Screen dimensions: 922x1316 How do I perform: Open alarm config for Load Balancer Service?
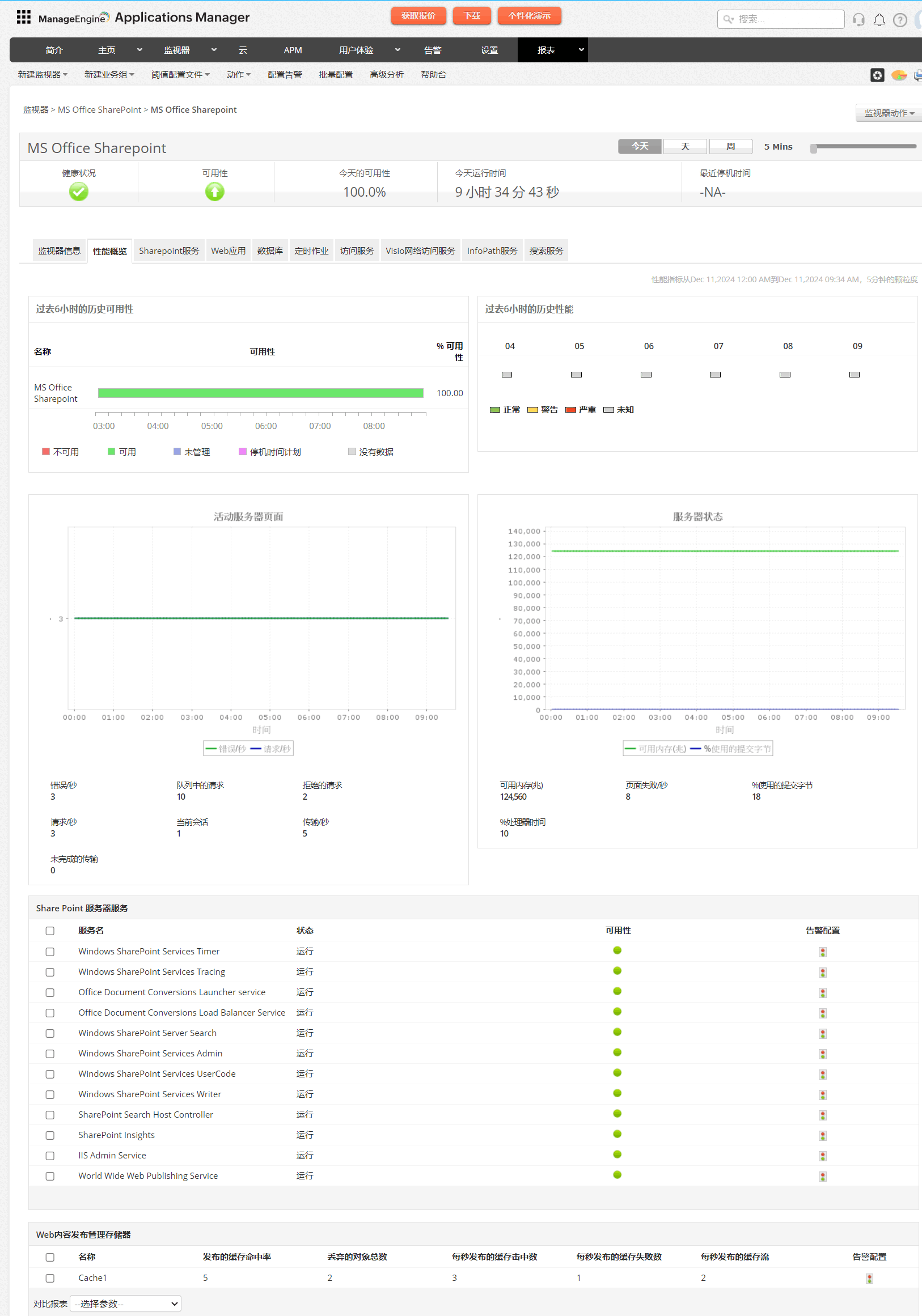coord(822,1013)
